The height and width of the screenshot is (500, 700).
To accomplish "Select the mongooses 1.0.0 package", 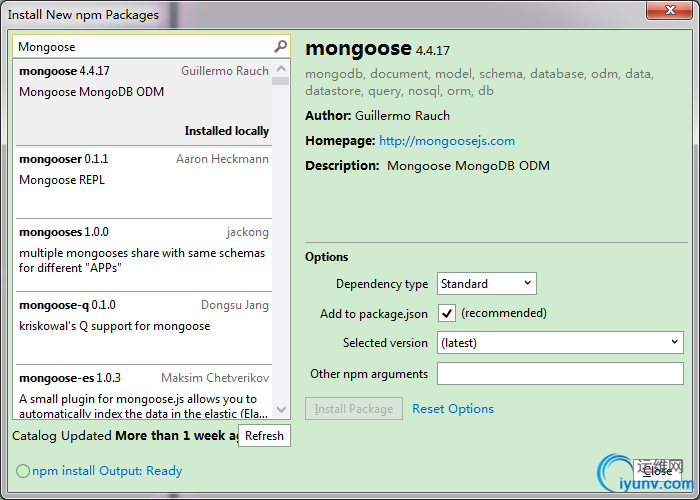I will point(143,255).
